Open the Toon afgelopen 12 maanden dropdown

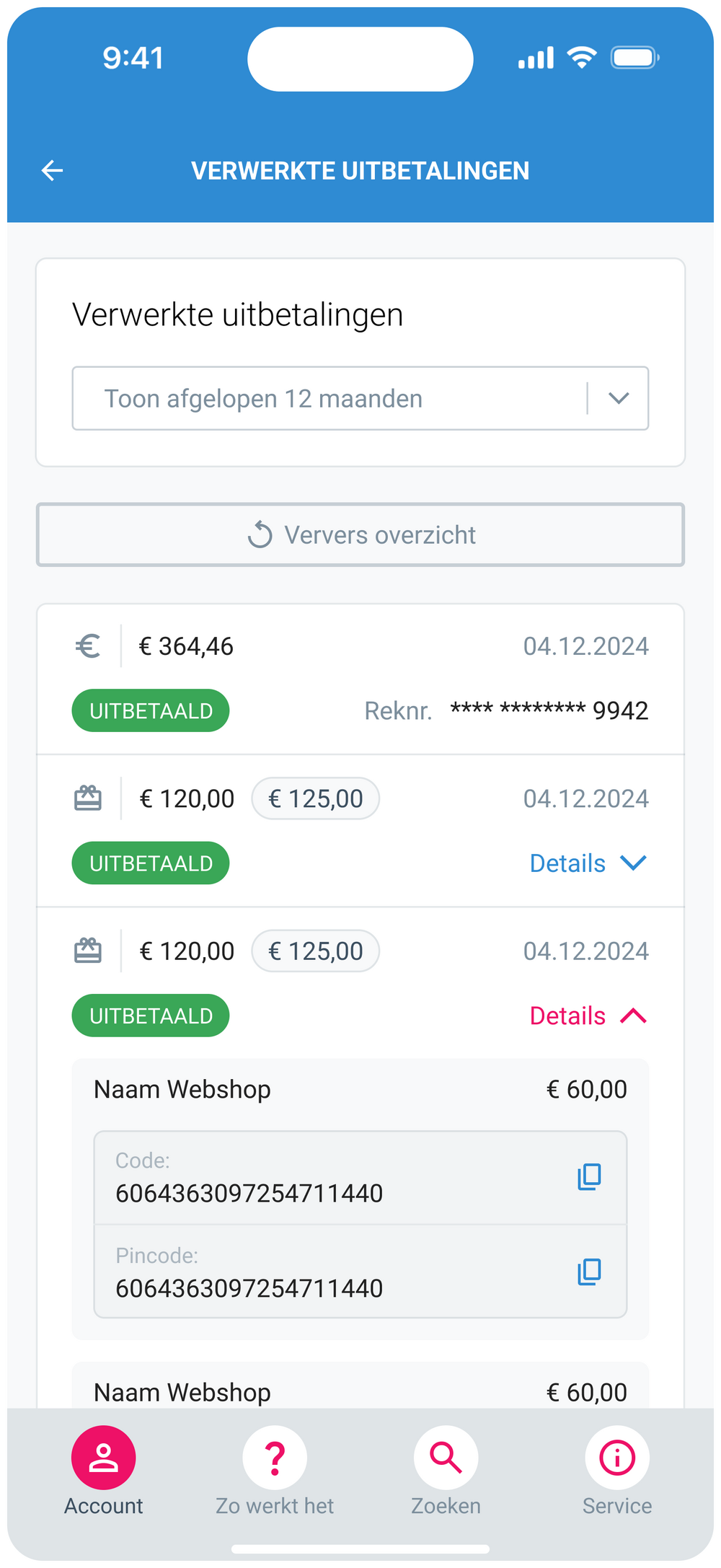pyautogui.click(x=360, y=398)
